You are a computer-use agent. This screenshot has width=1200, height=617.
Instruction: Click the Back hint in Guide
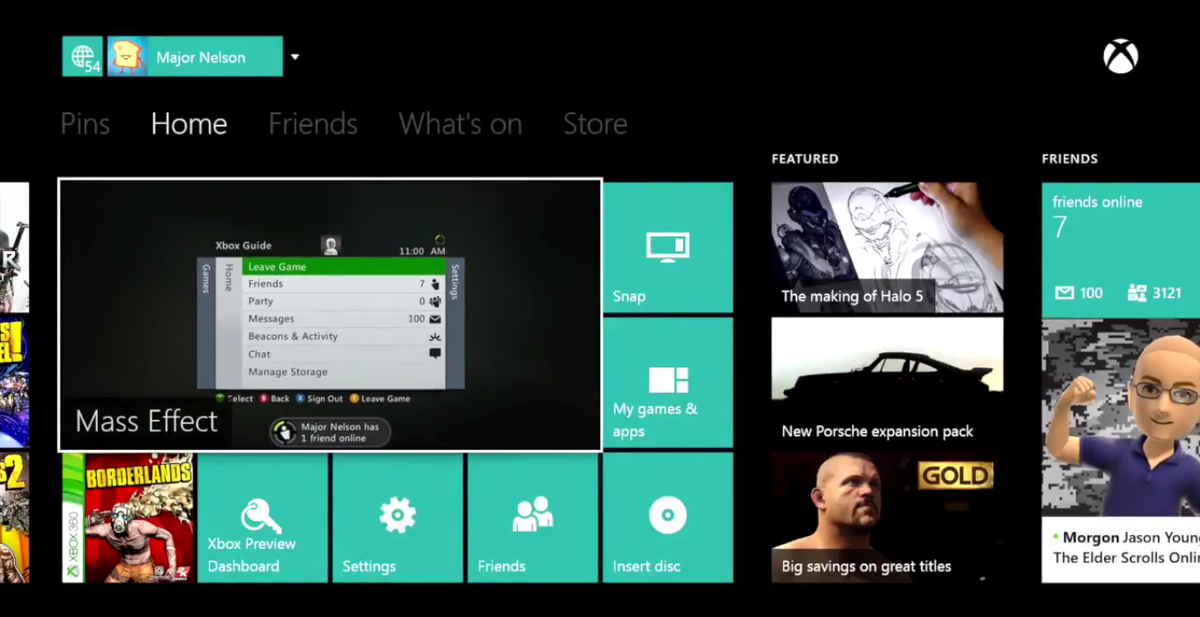click(275, 398)
